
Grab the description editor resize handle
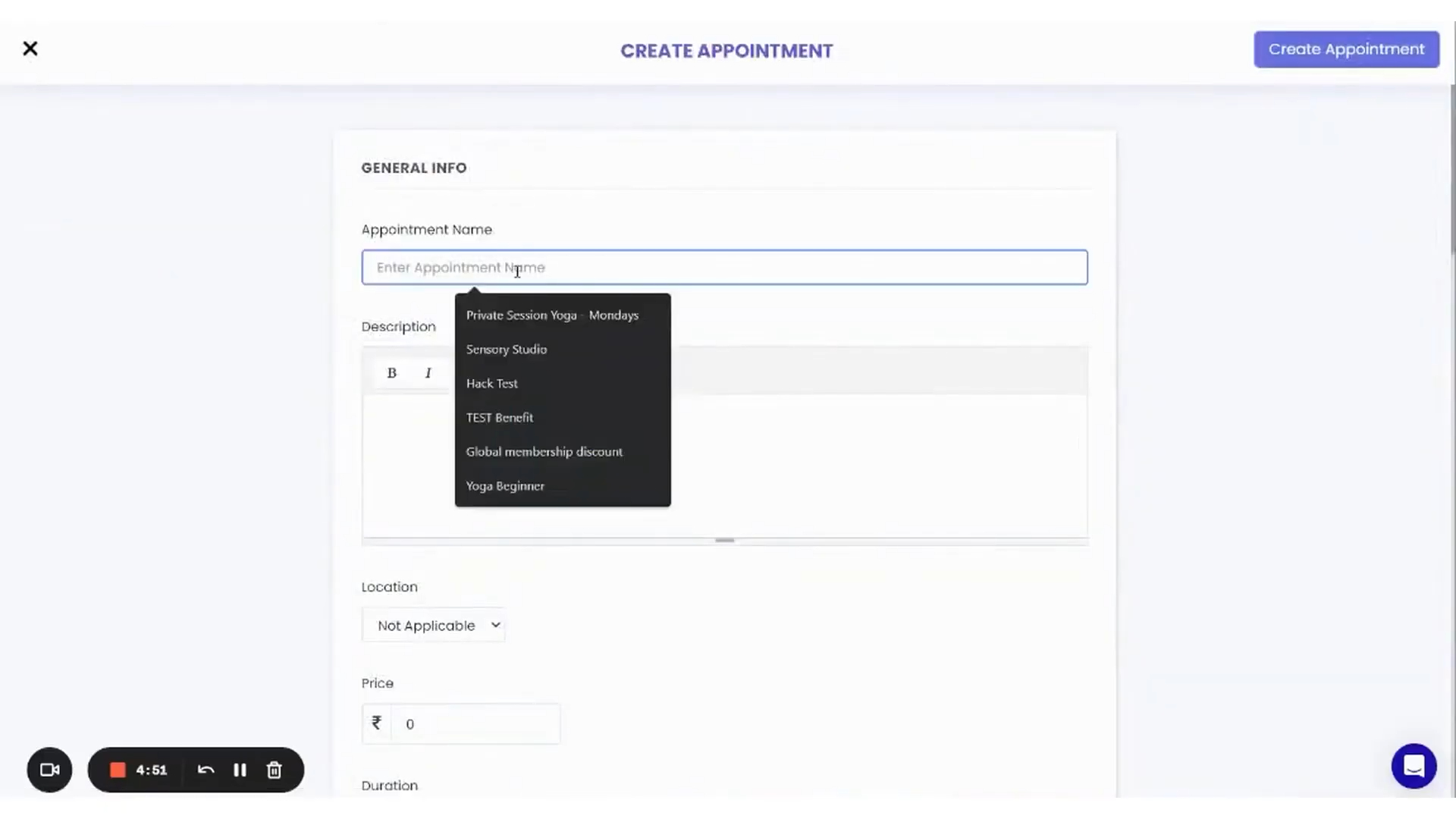tap(724, 541)
